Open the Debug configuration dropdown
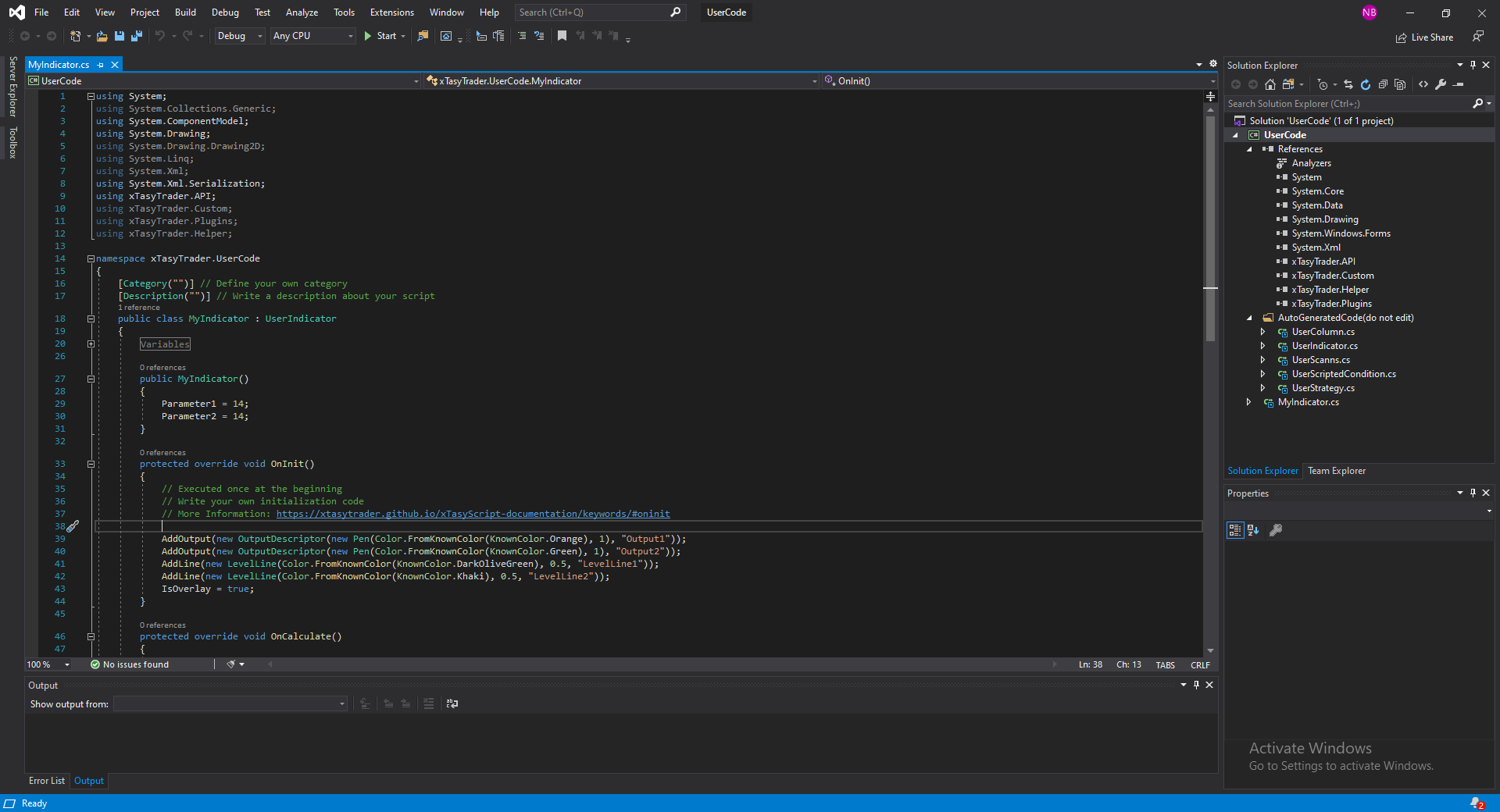This screenshot has width=1500, height=812. click(240, 36)
